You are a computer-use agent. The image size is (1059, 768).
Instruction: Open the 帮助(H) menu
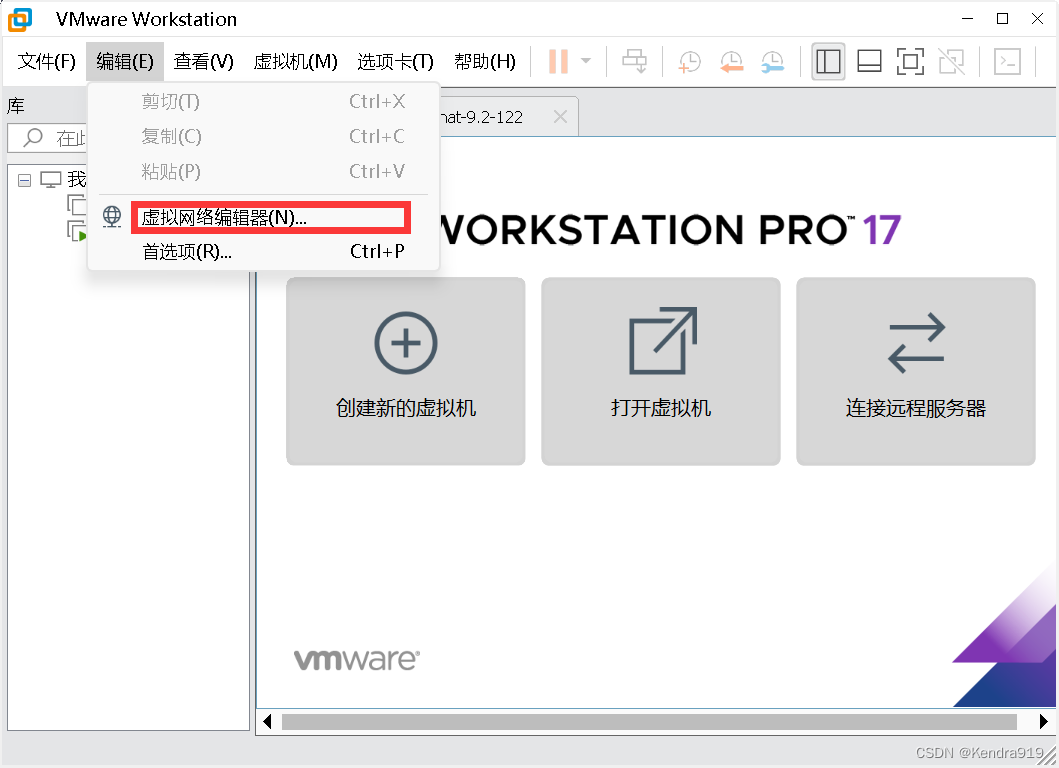click(x=484, y=61)
